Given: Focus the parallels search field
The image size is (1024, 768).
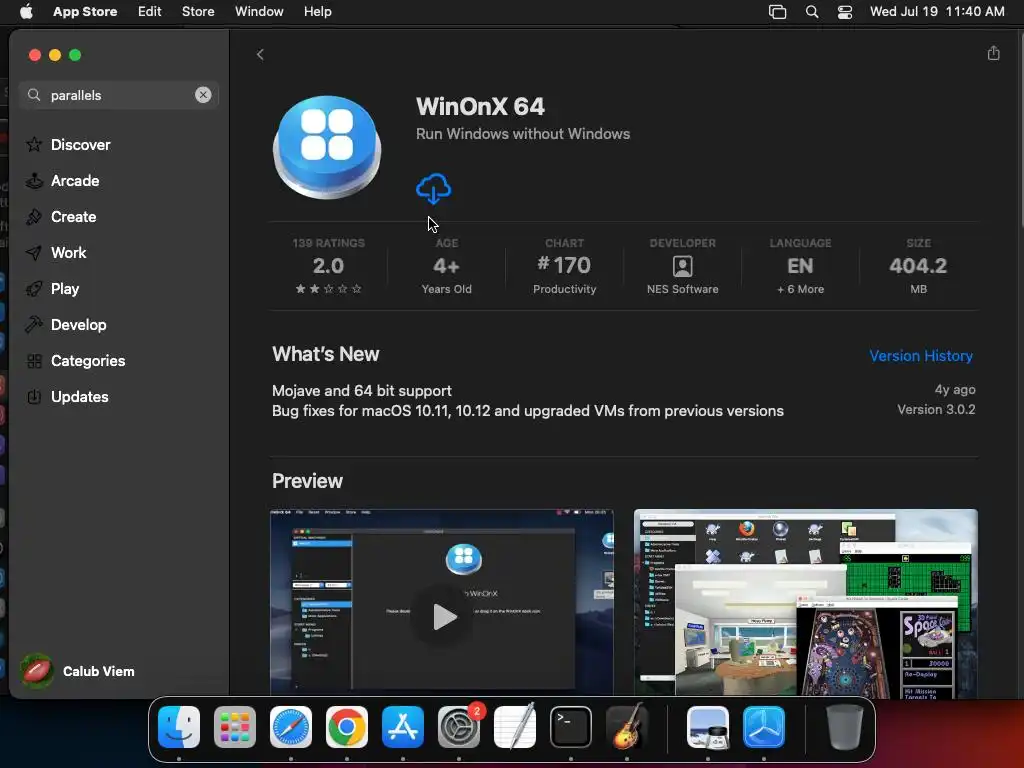Looking at the screenshot, I should click(x=119, y=95).
